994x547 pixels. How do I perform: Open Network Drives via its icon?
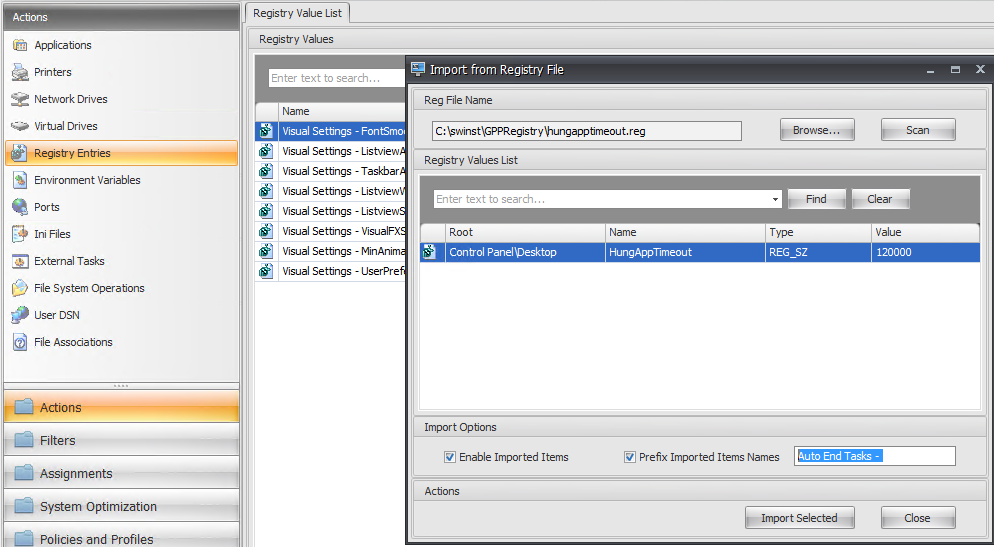(20, 99)
